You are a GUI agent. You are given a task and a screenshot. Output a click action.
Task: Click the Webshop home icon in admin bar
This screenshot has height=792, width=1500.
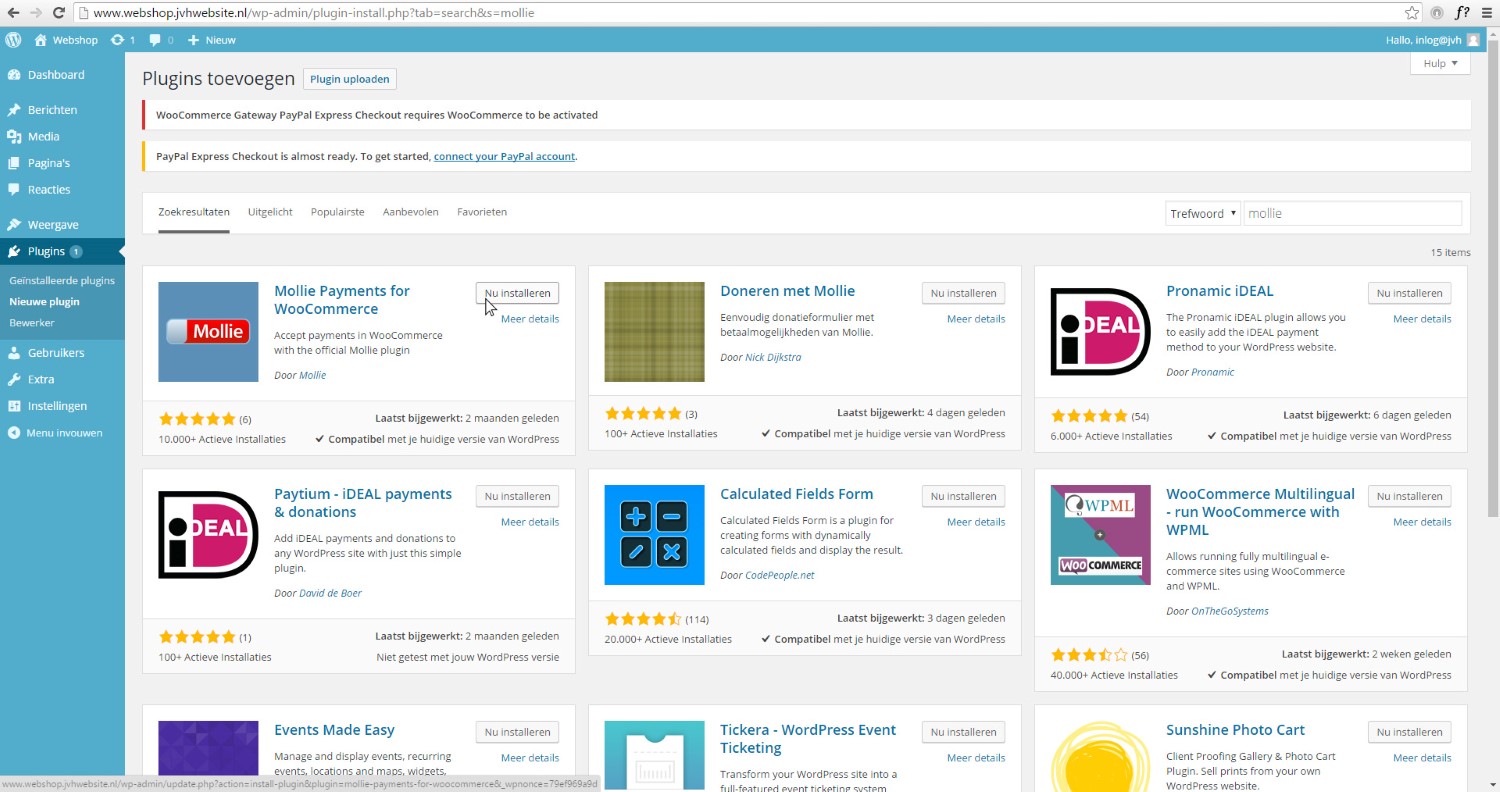[41, 40]
